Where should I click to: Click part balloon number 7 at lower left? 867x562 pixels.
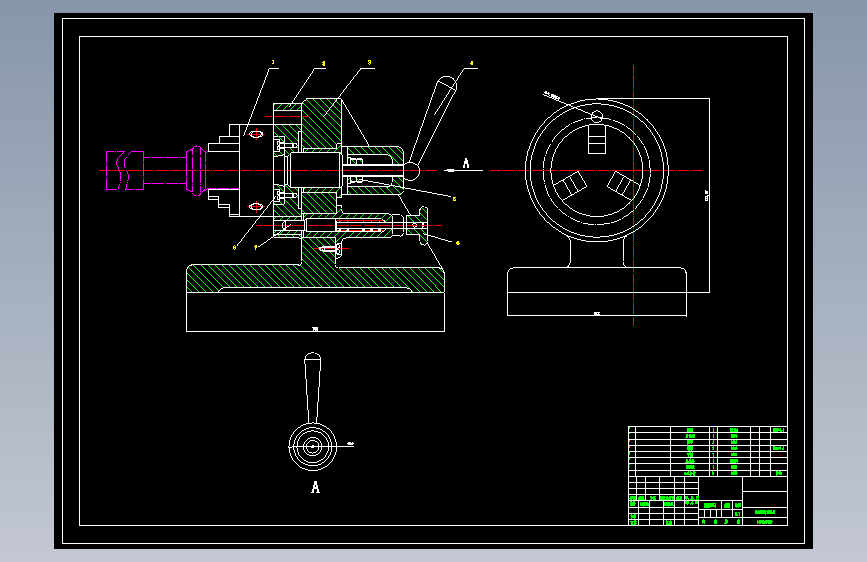[x=255, y=247]
